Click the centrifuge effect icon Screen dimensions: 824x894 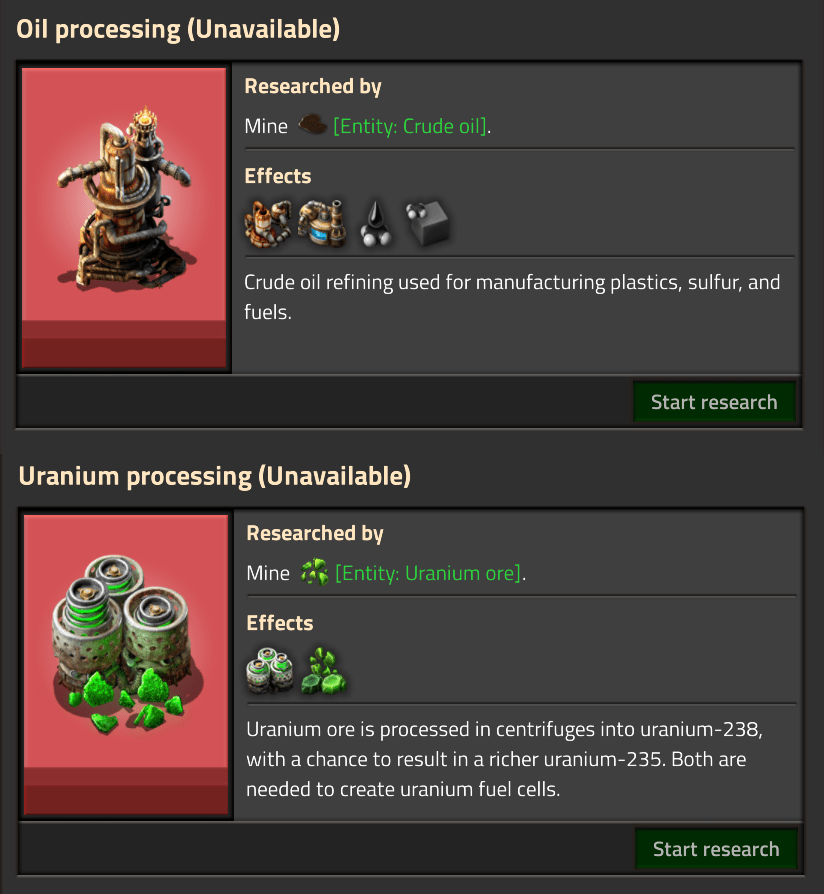(x=270, y=670)
